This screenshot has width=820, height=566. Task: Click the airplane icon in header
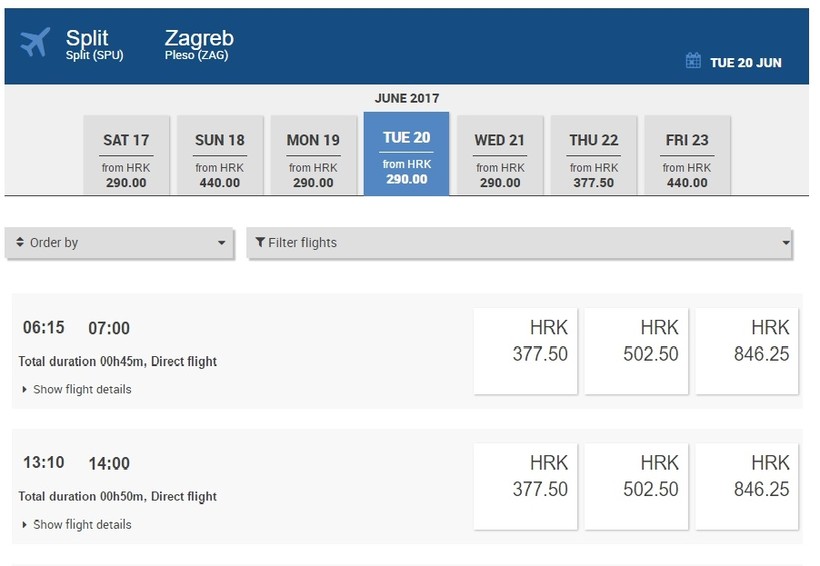[x=35, y=42]
